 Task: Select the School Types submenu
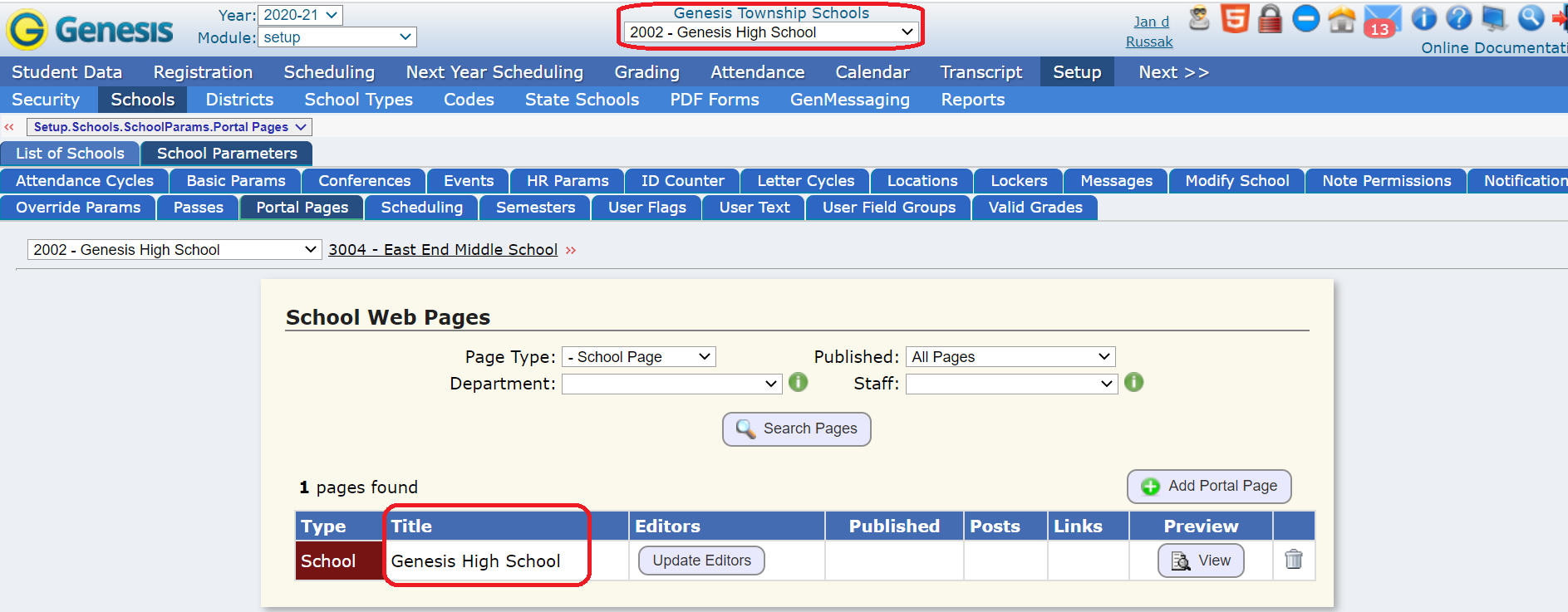click(358, 100)
